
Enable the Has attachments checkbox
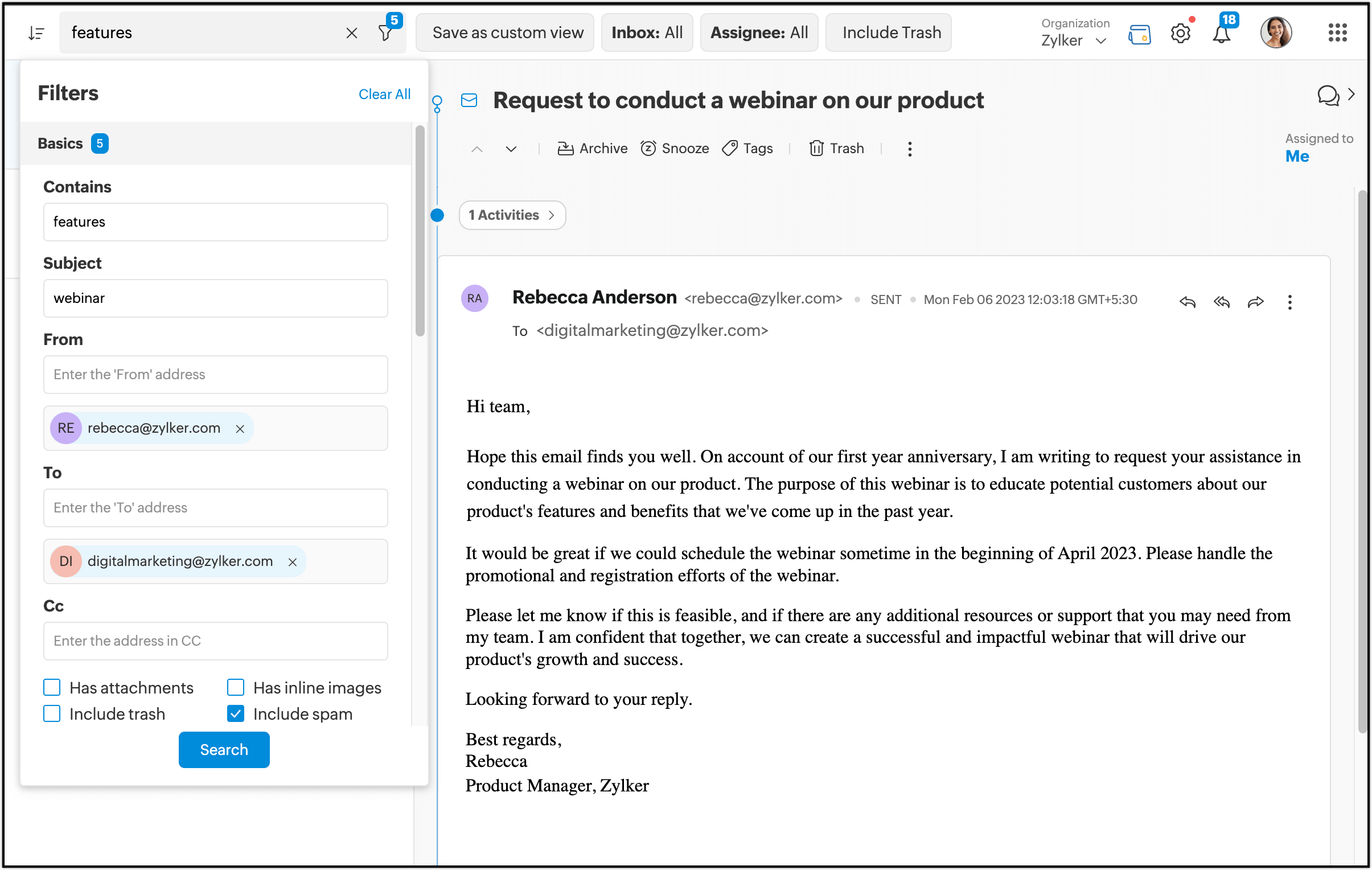pyautogui.click(x=52, y=688)
